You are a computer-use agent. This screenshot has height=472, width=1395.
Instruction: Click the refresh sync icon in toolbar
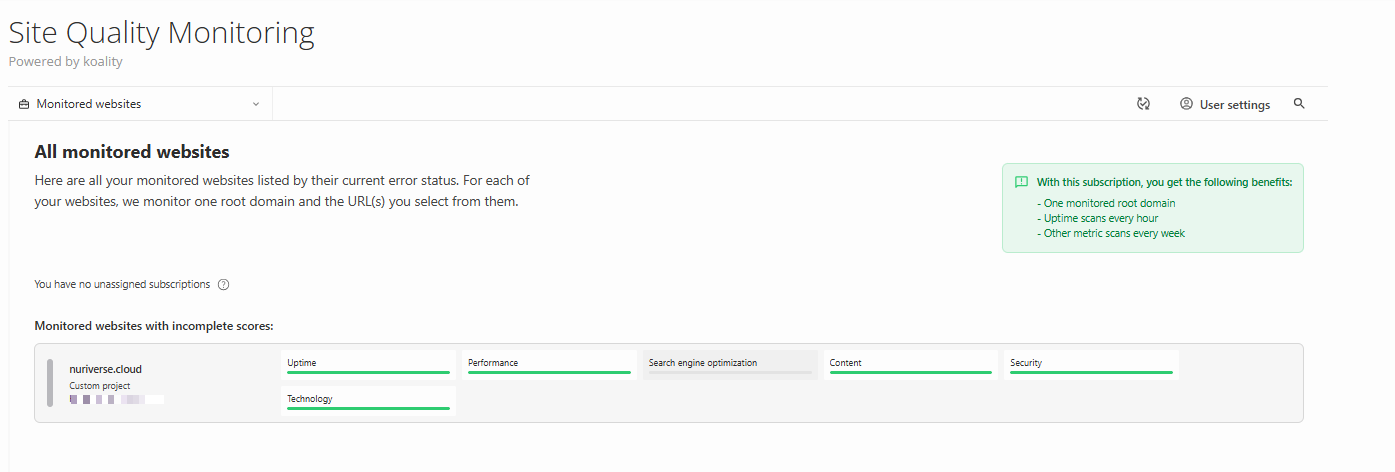1143,104
